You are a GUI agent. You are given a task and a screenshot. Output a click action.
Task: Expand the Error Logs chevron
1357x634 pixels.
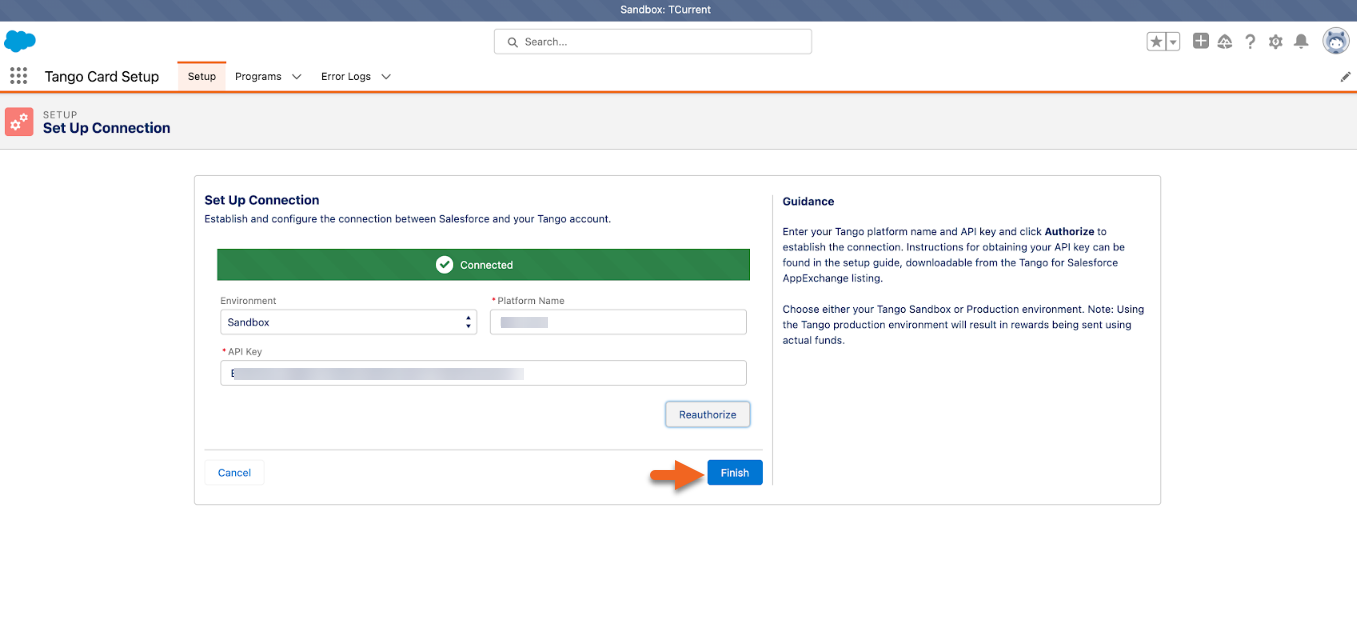coord(386,76)
